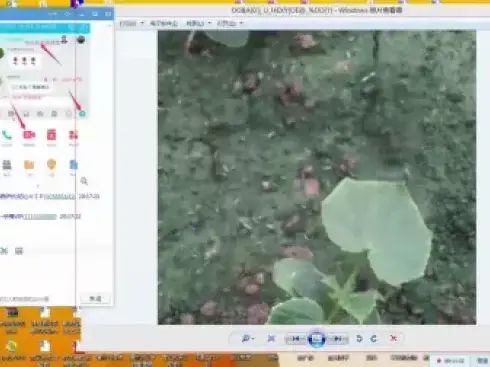
Task: Open the orange folder icon in chat apps
Action: coord(29,164)
